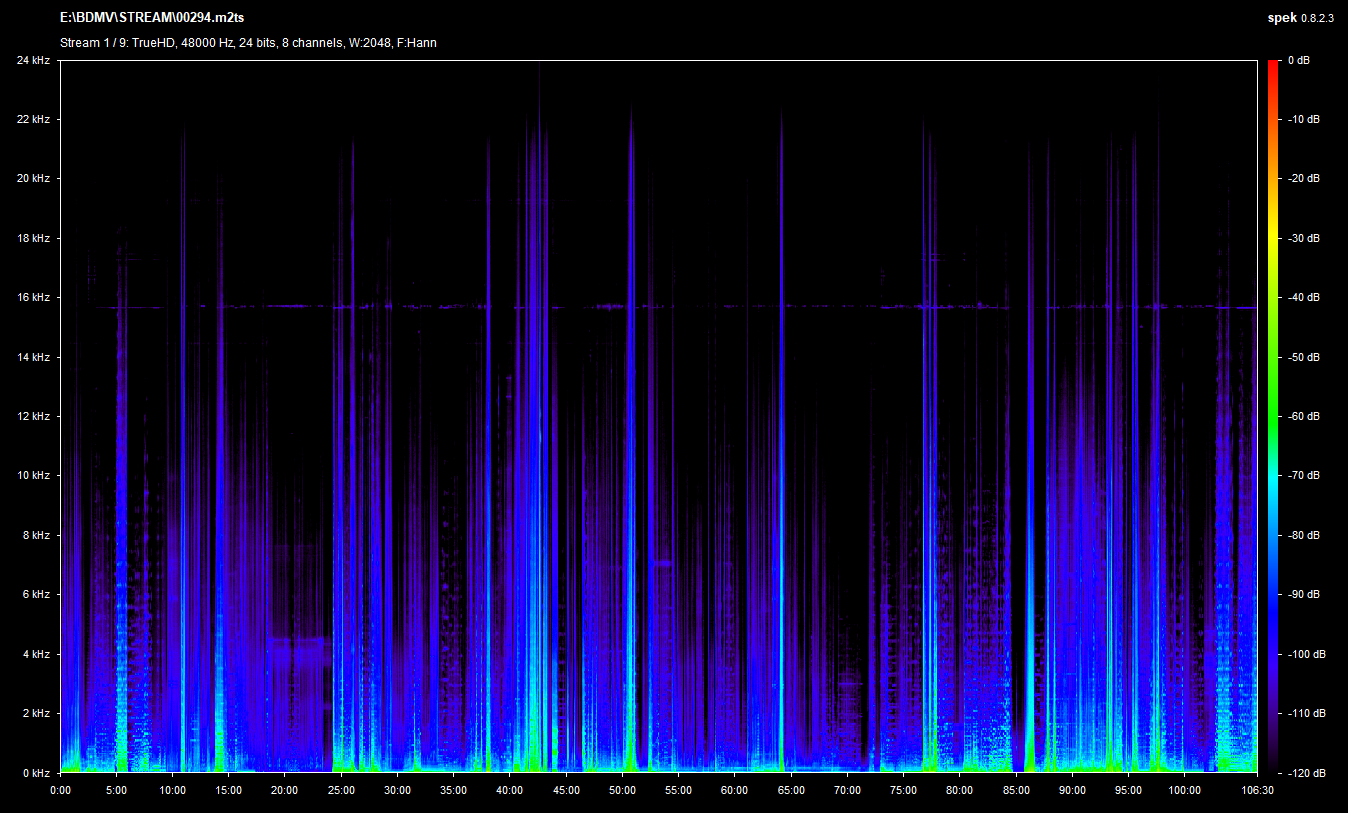The width and height of the screenshot is (1348, 813).
Task: Click the 0 kHz frequency axis label
Action: [x=36, y=773]
